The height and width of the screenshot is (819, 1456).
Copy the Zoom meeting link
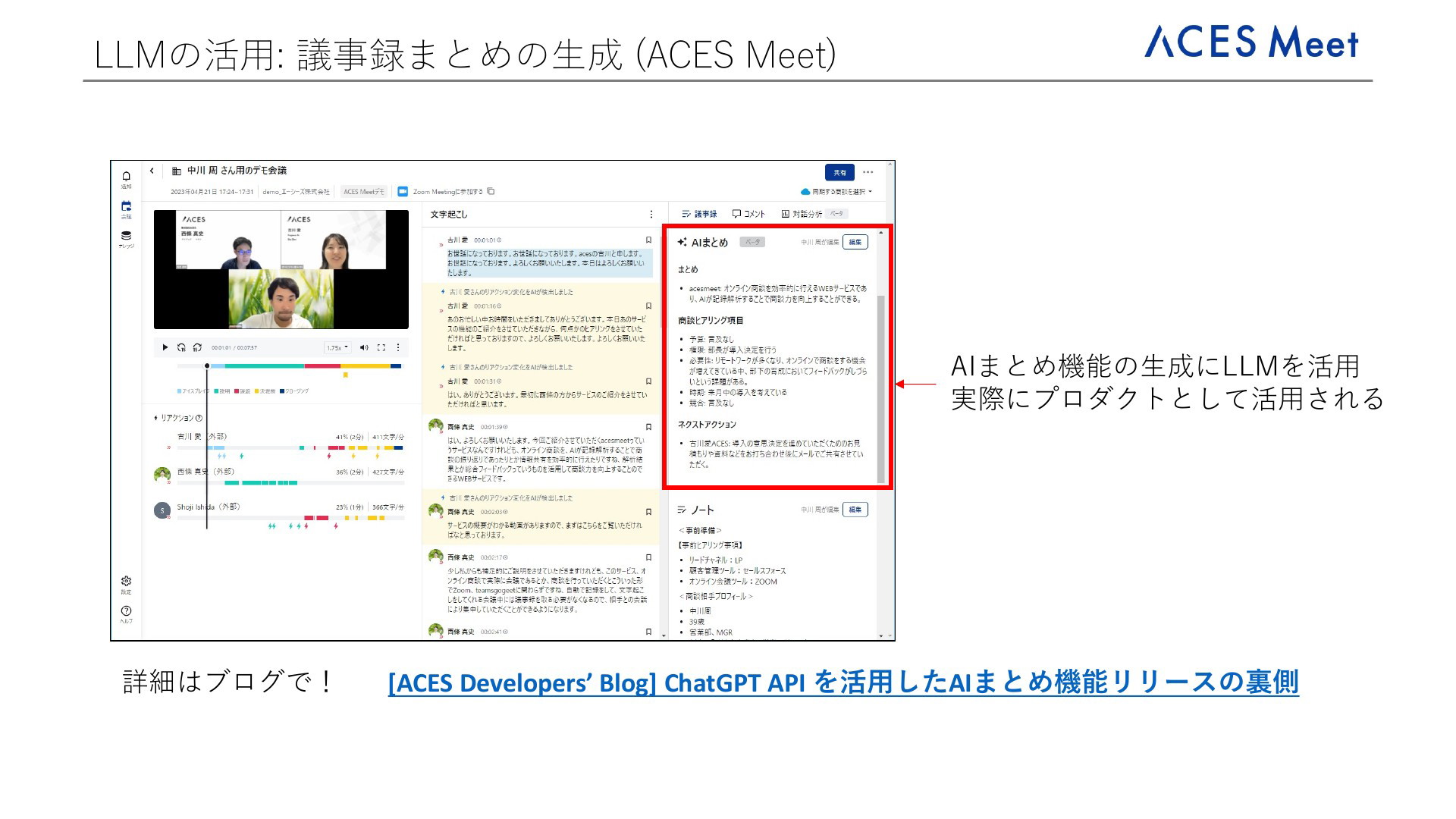coord(491,191)
